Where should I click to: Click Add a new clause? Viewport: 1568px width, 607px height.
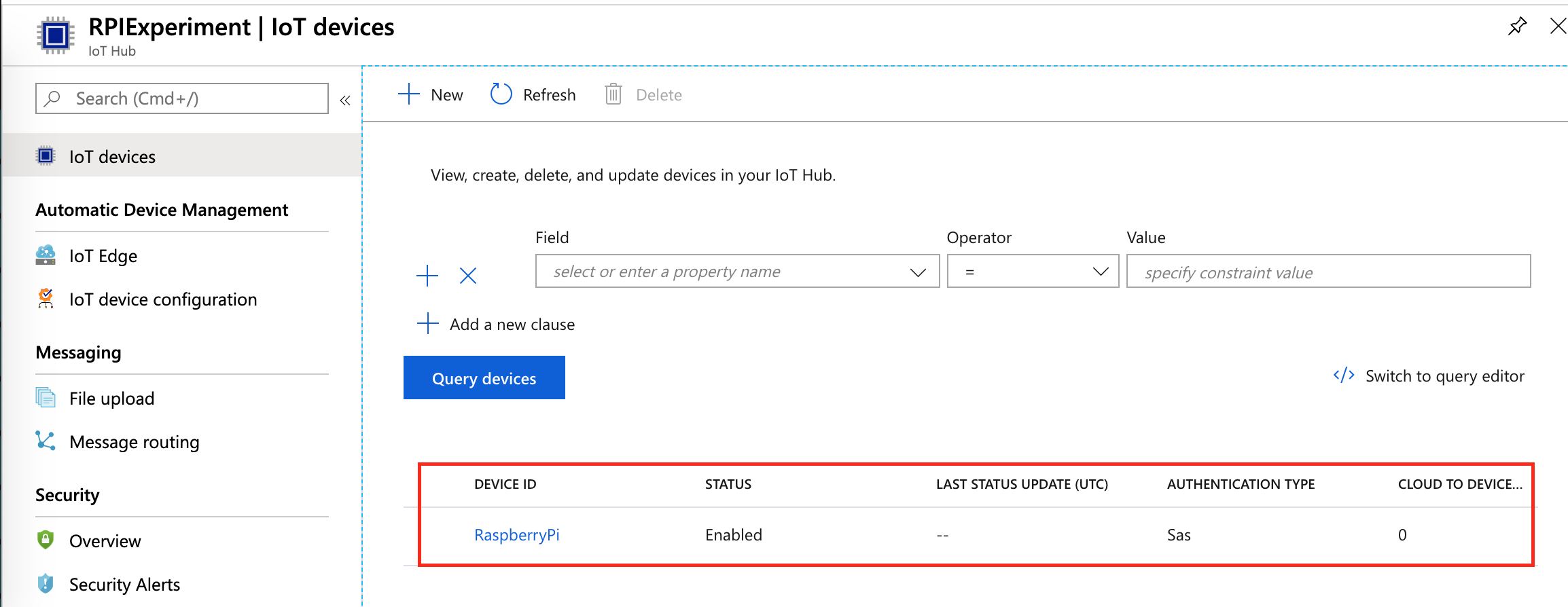(512, 325)
